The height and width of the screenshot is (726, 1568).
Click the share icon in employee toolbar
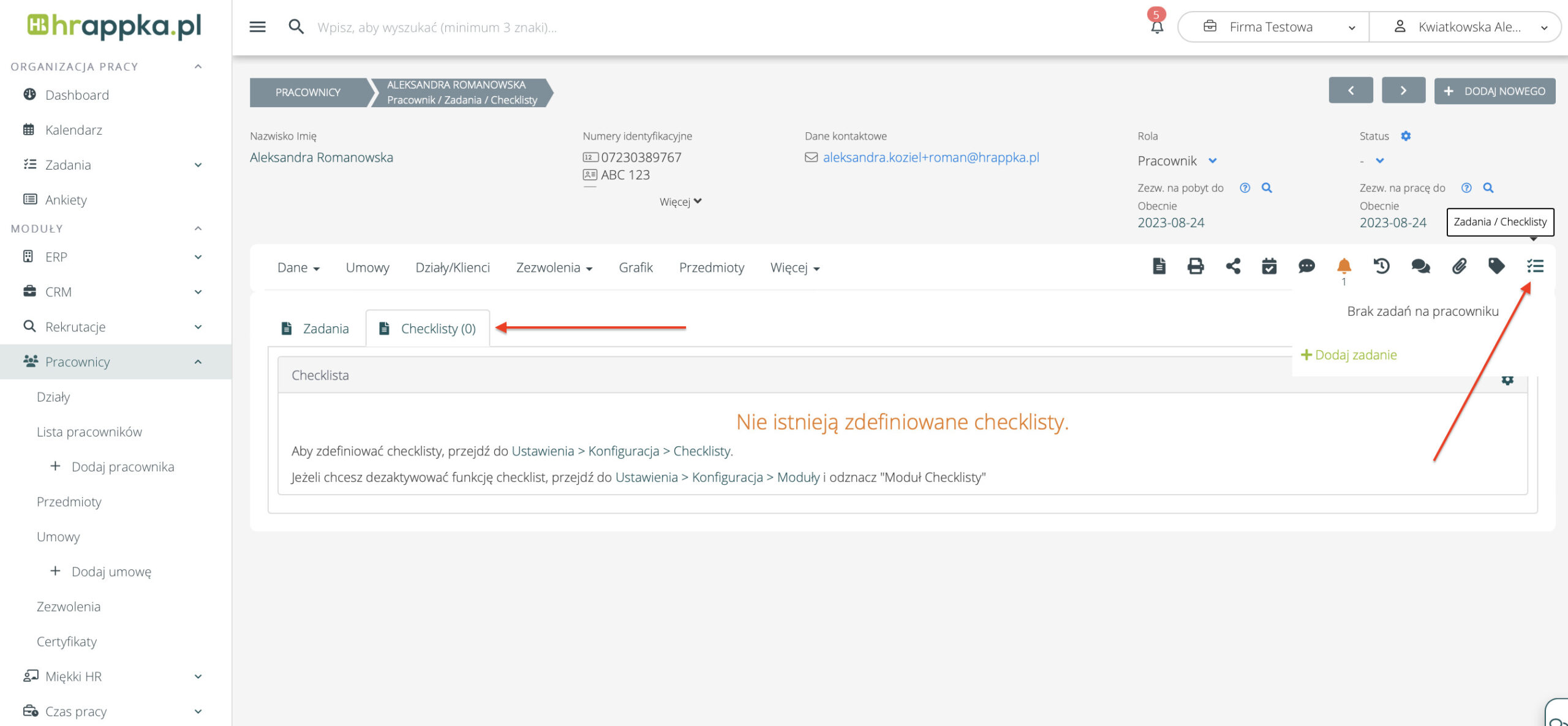(1232, 266)
